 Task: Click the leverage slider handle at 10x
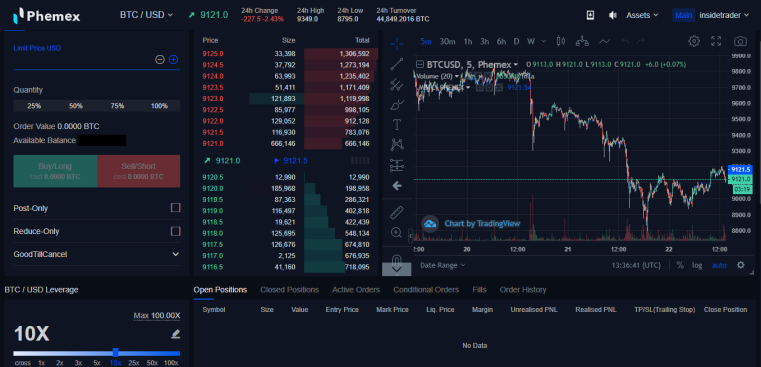[x=116, y=352]
